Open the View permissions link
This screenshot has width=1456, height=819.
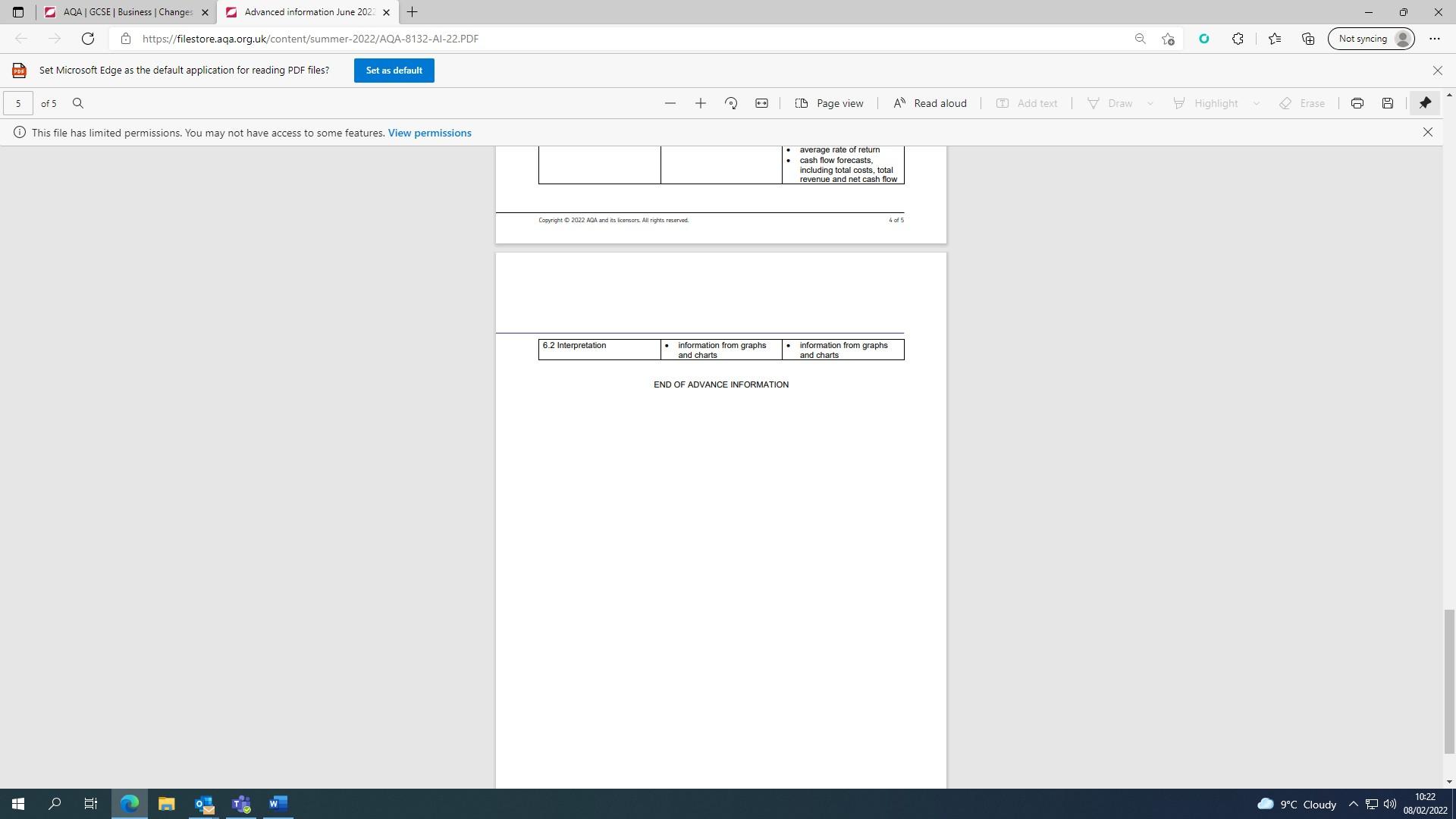(429, 133)
